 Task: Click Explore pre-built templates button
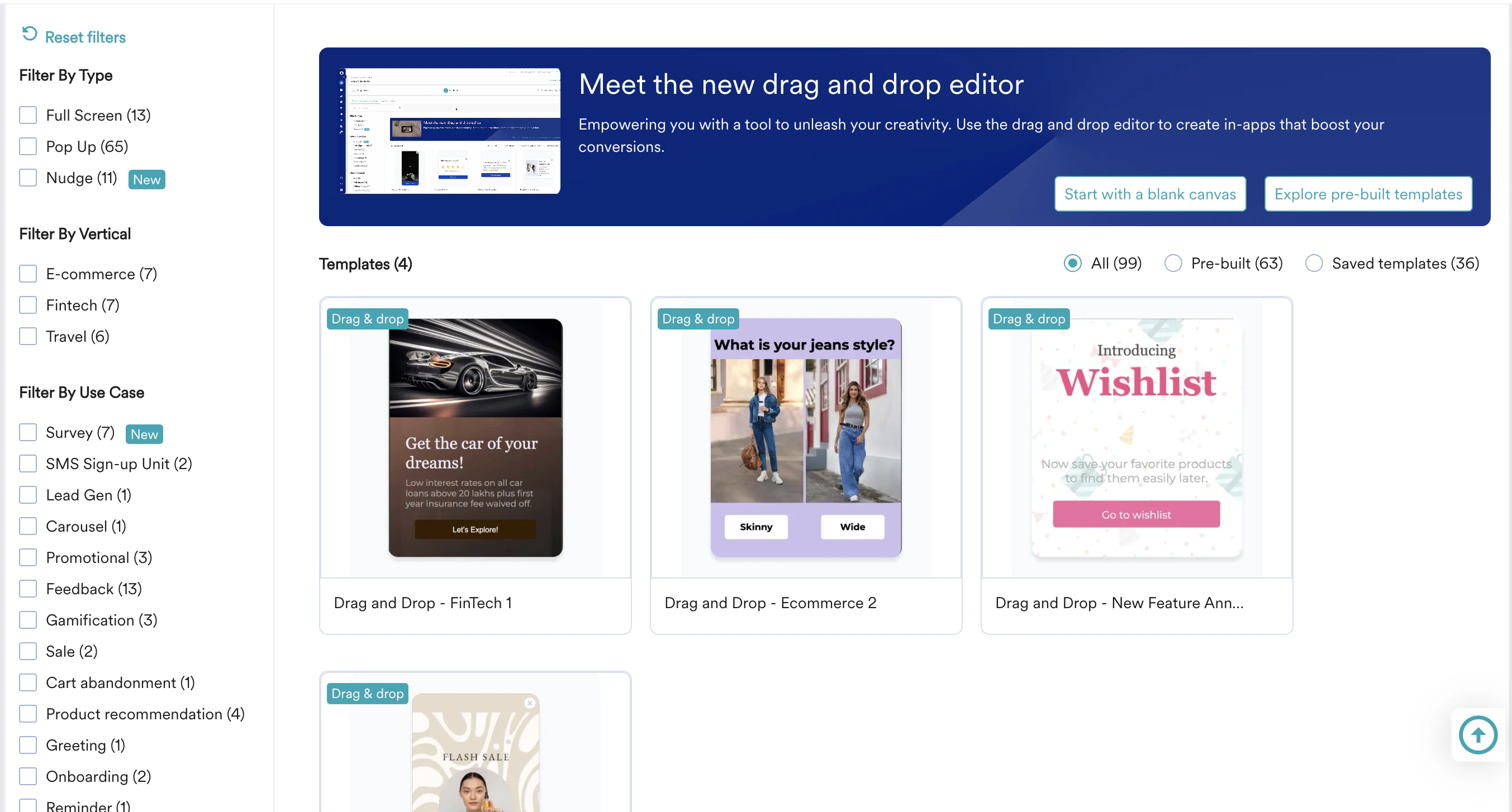coord(1368,194)
